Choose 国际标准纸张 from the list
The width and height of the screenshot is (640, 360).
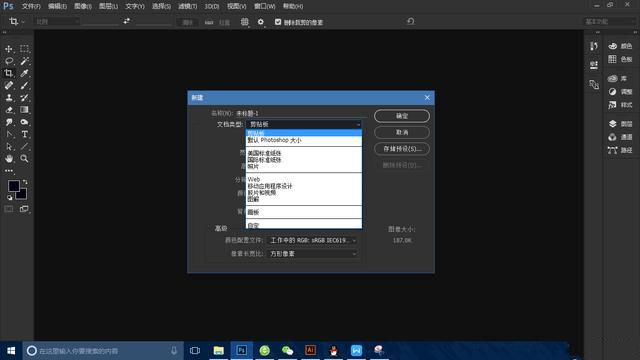304,160
